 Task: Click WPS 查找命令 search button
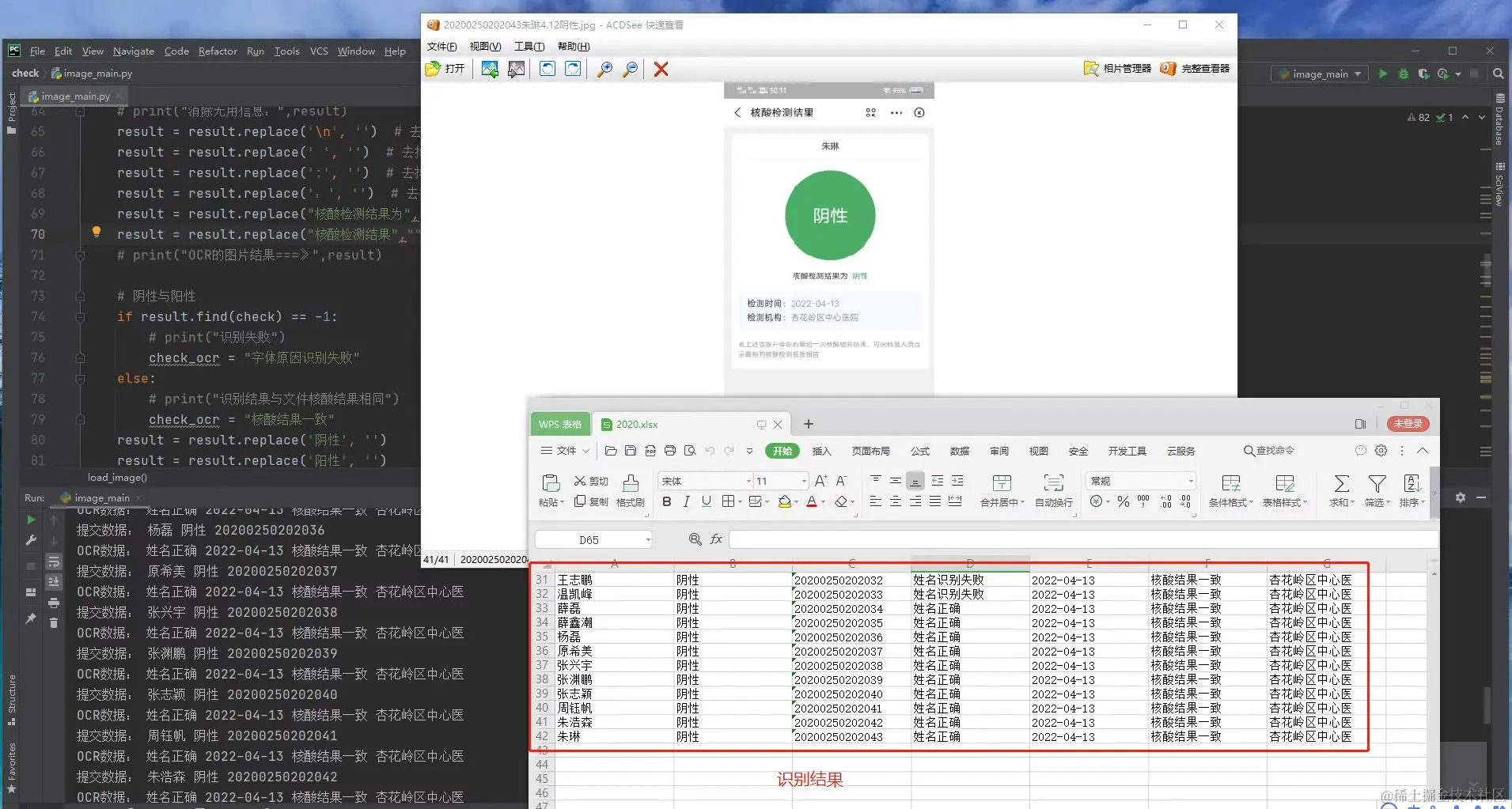[1269, 451]
